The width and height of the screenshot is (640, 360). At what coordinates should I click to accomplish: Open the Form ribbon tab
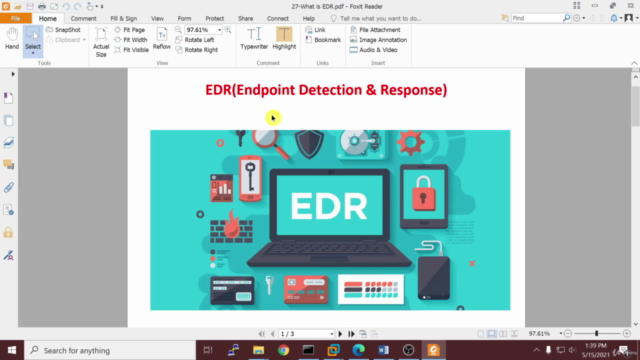(184, 18)
